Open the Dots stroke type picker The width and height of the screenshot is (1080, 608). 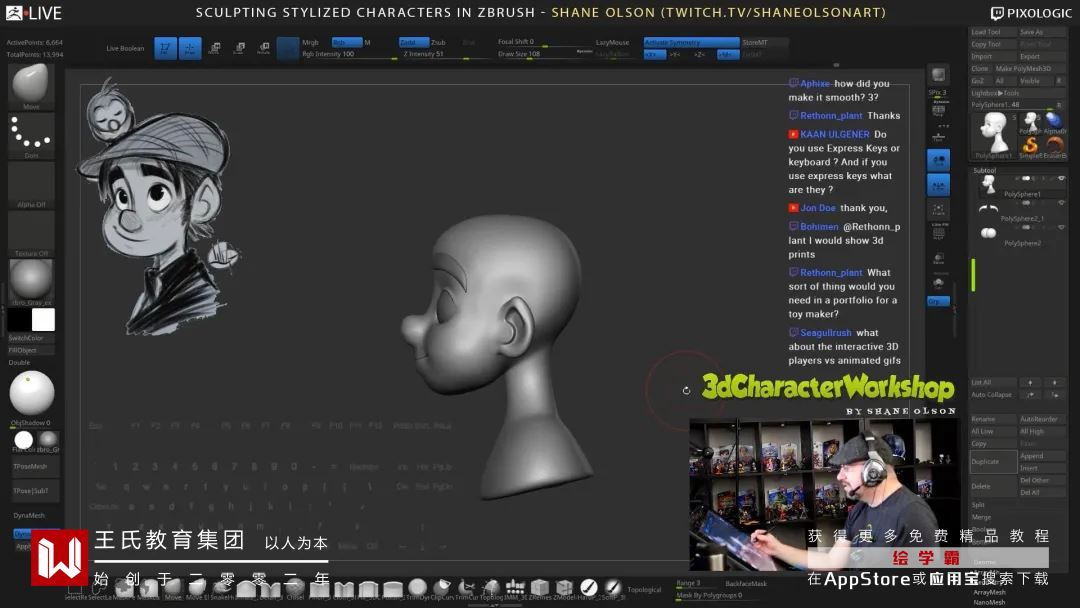point(32,136)
